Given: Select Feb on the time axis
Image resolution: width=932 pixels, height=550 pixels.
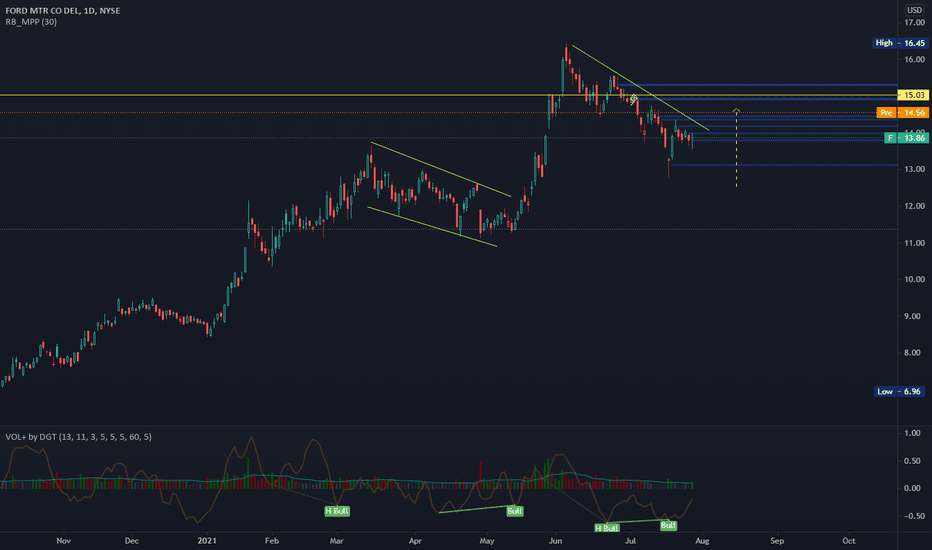Looking at the screenshot, I should click(x=272, y=541).
